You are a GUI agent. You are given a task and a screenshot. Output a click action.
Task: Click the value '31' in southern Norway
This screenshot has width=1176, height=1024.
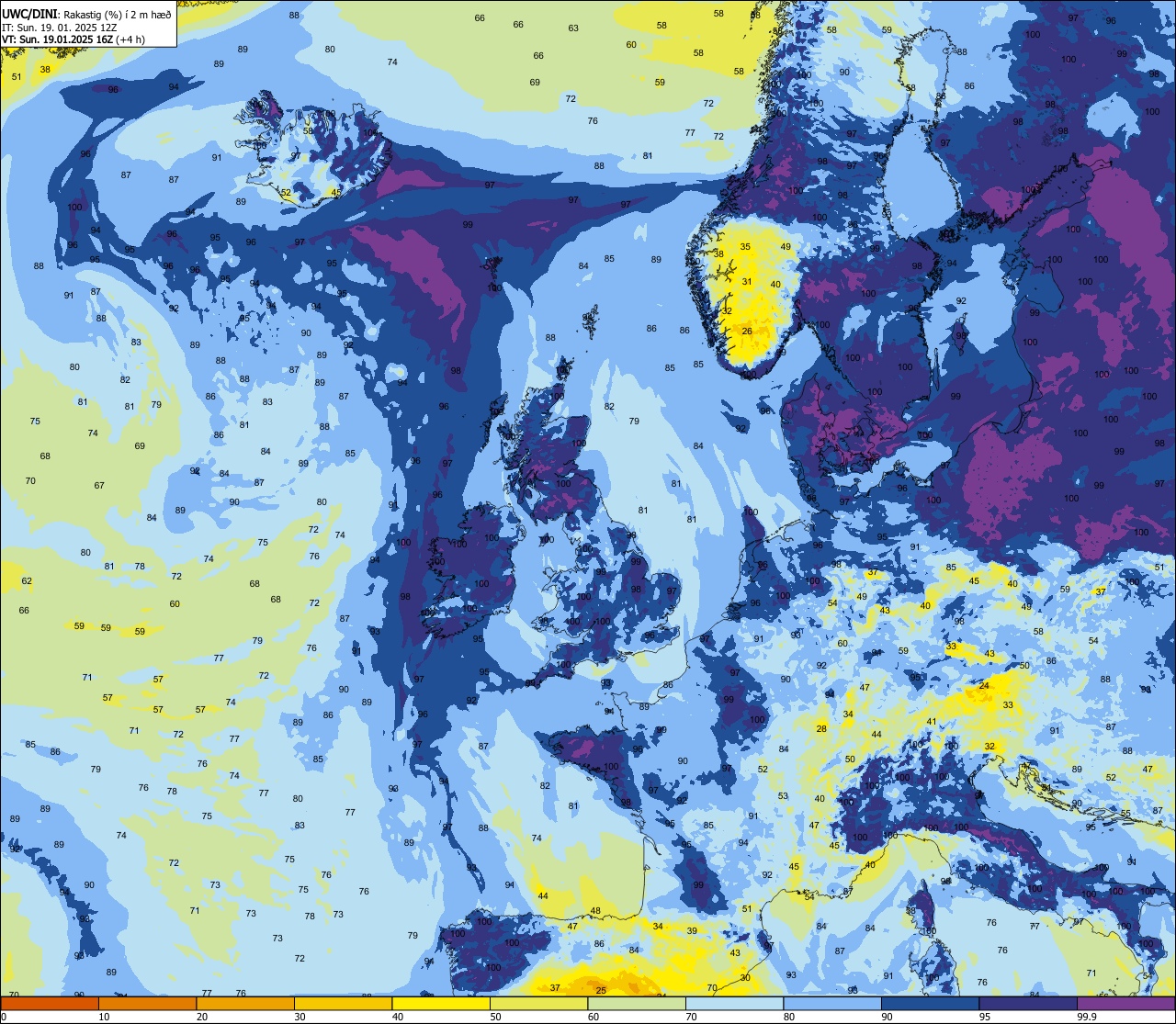(747, 282)
